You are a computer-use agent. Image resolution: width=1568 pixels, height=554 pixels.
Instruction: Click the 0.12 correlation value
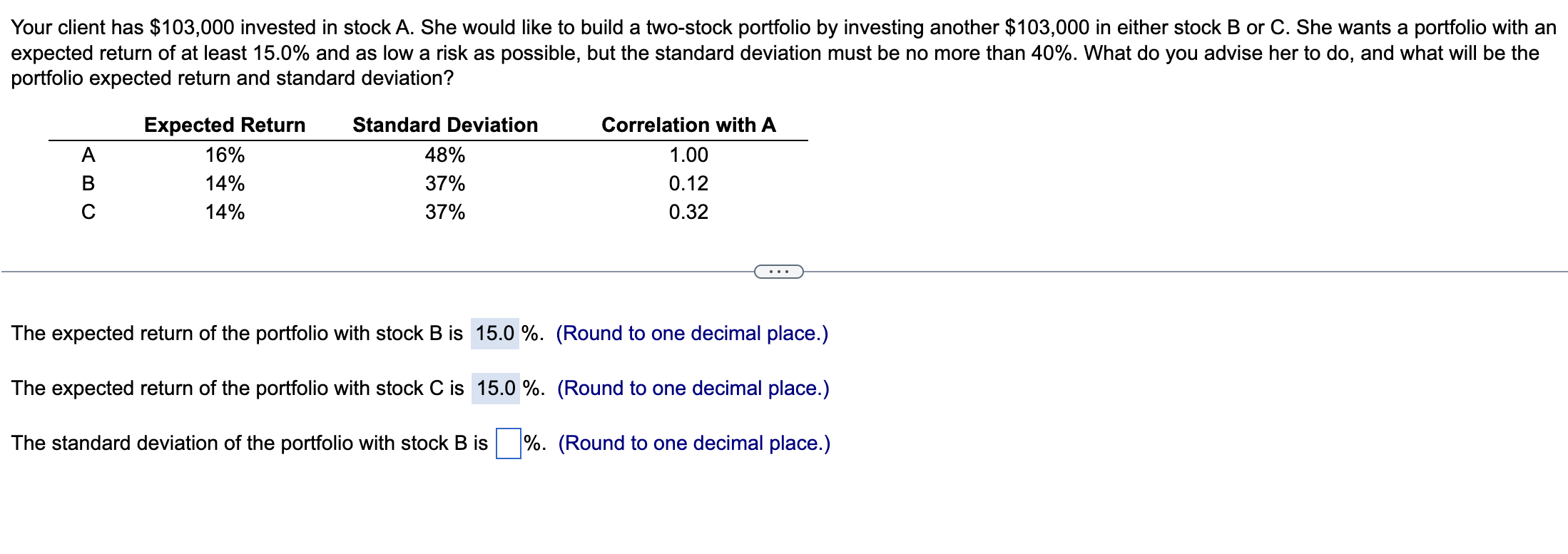688,184
